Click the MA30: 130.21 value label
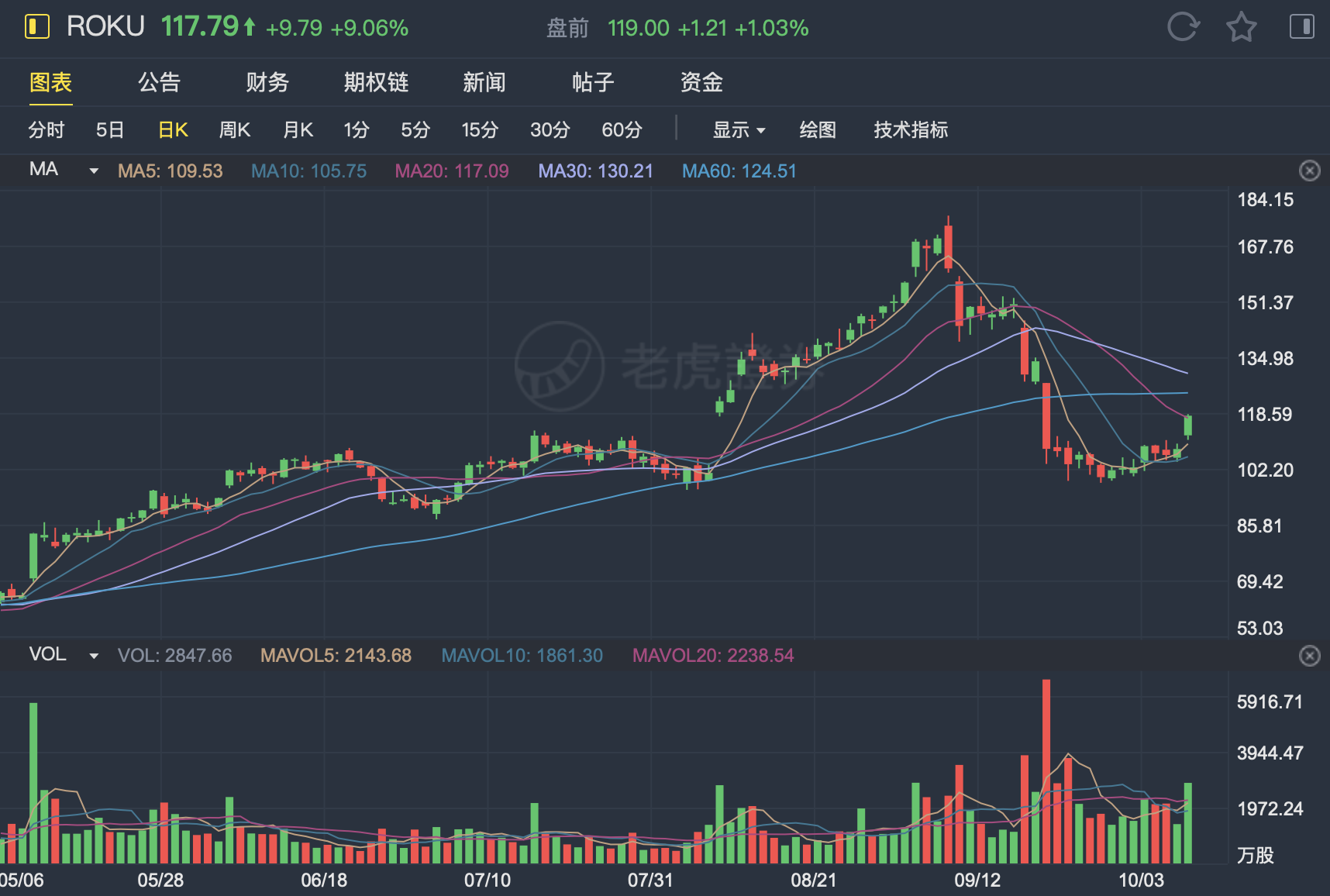The image size is (1330, 896). (x=596, y=171)
